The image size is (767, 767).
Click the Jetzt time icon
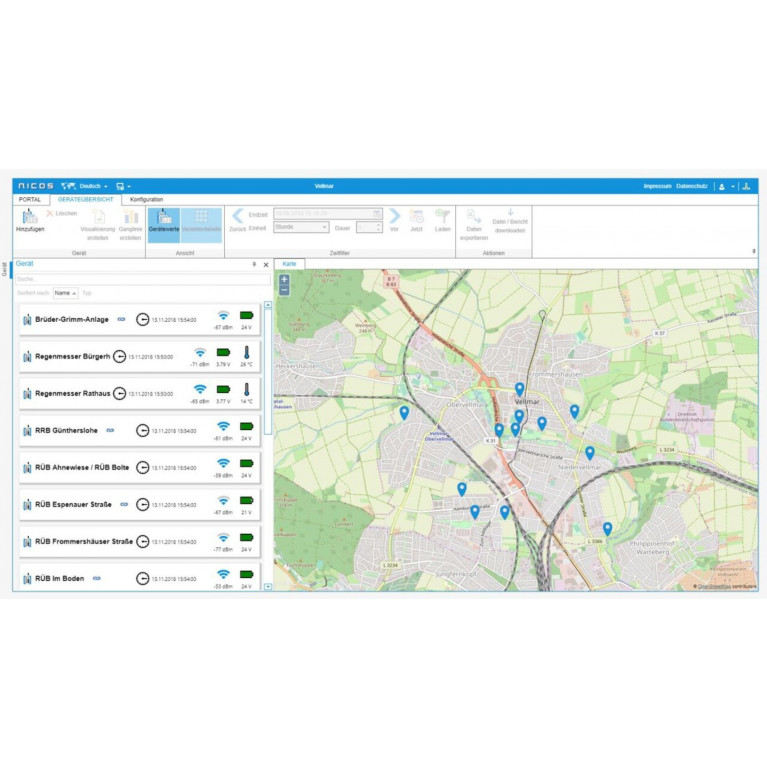[x=416, y=216]
